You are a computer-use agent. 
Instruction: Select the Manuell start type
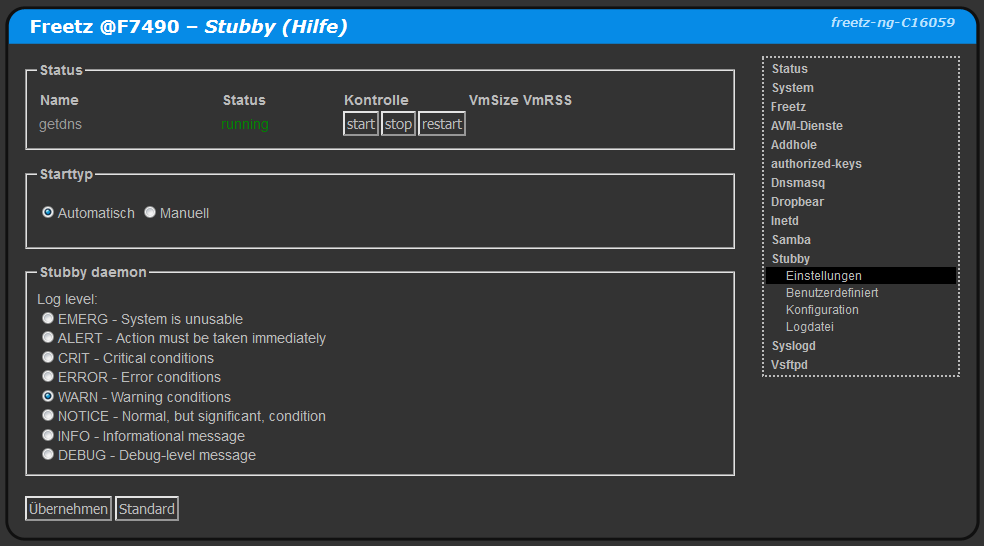(x=150, y=213)
